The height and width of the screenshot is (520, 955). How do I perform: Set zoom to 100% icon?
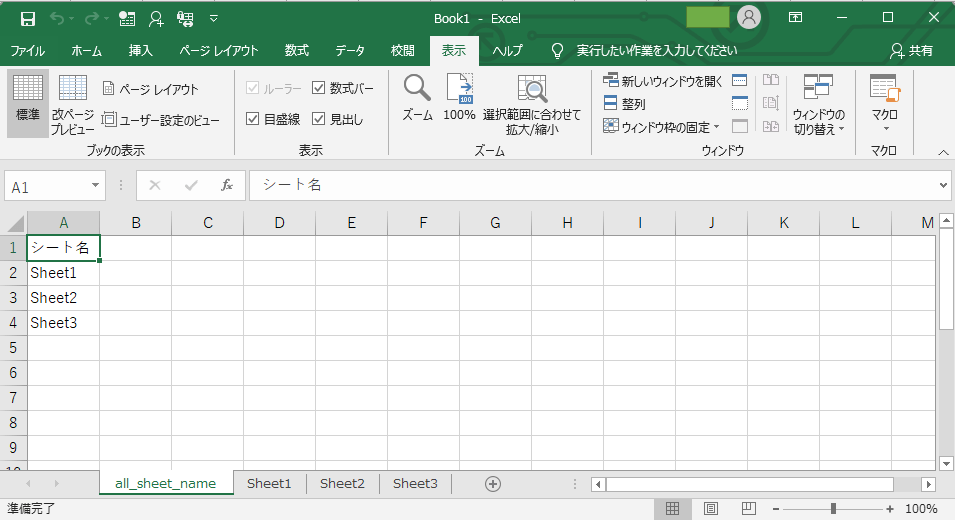(459, 90)
